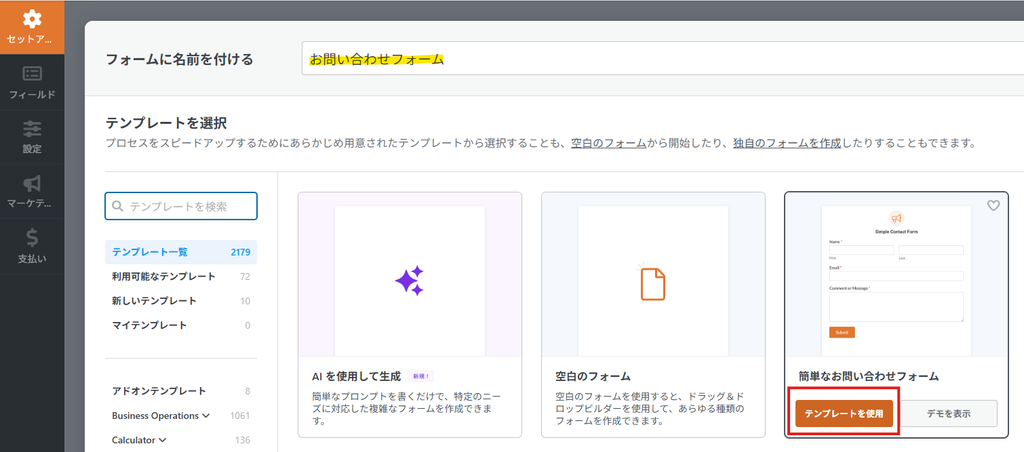Open the マーケティング megaphone sidebar panel
This screenshot has width=1024, height=452.
[32, 191]
